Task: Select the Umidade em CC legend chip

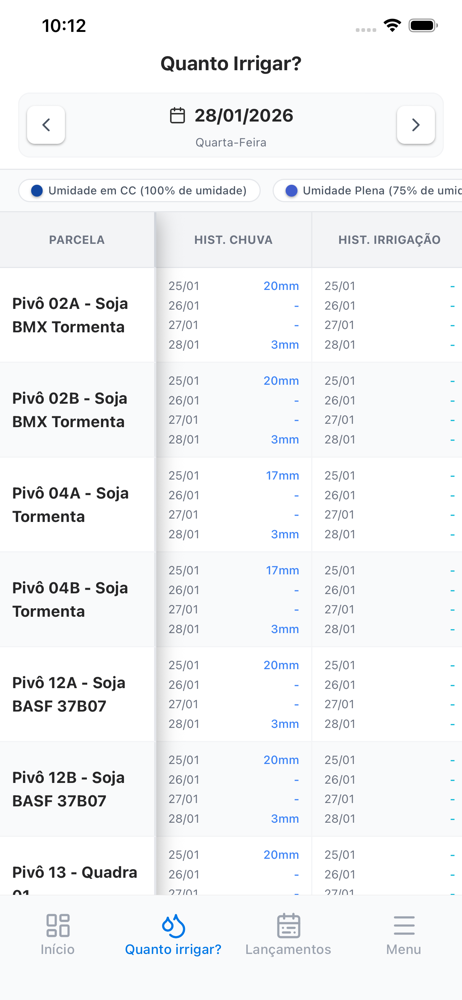Action: (139, 191)
